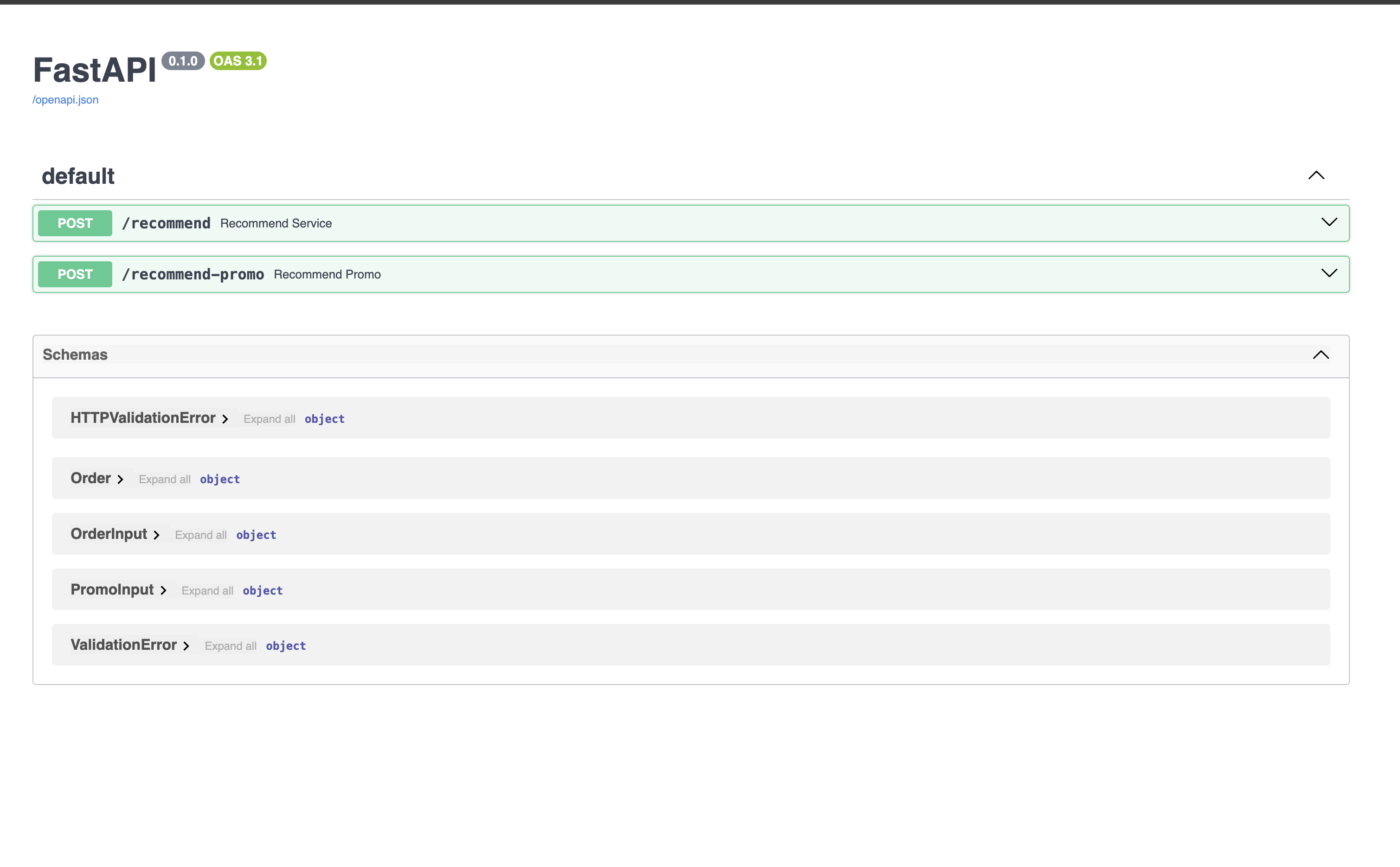Click the /recommend-promo path text
The width and height of the screenshot is (1400, 867).
tap(193, 274)
